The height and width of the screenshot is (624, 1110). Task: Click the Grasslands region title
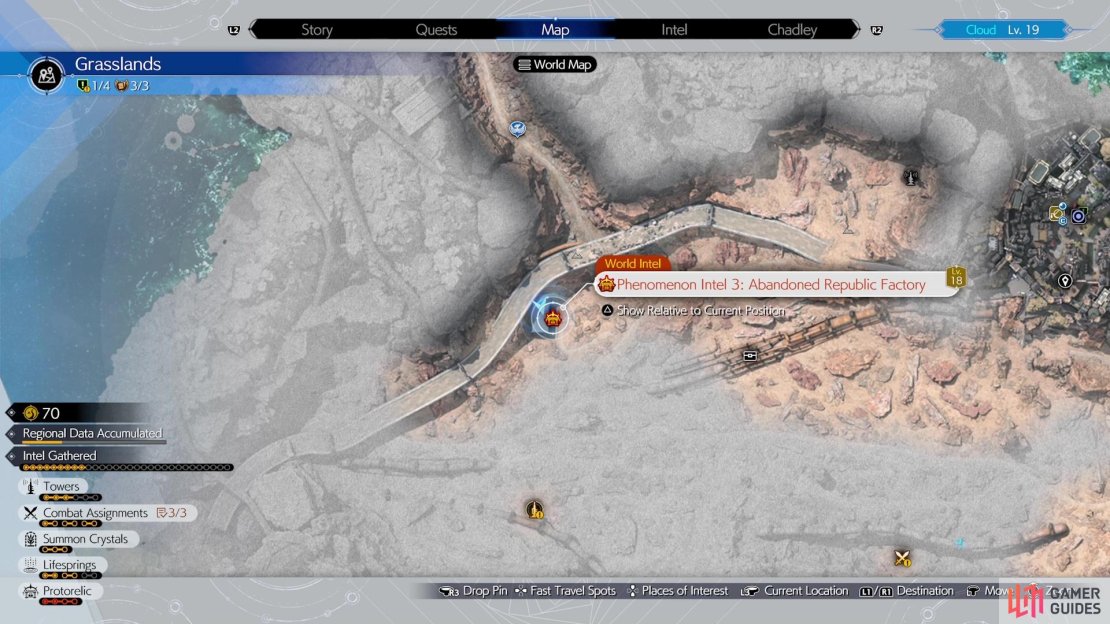coord(118,64)
